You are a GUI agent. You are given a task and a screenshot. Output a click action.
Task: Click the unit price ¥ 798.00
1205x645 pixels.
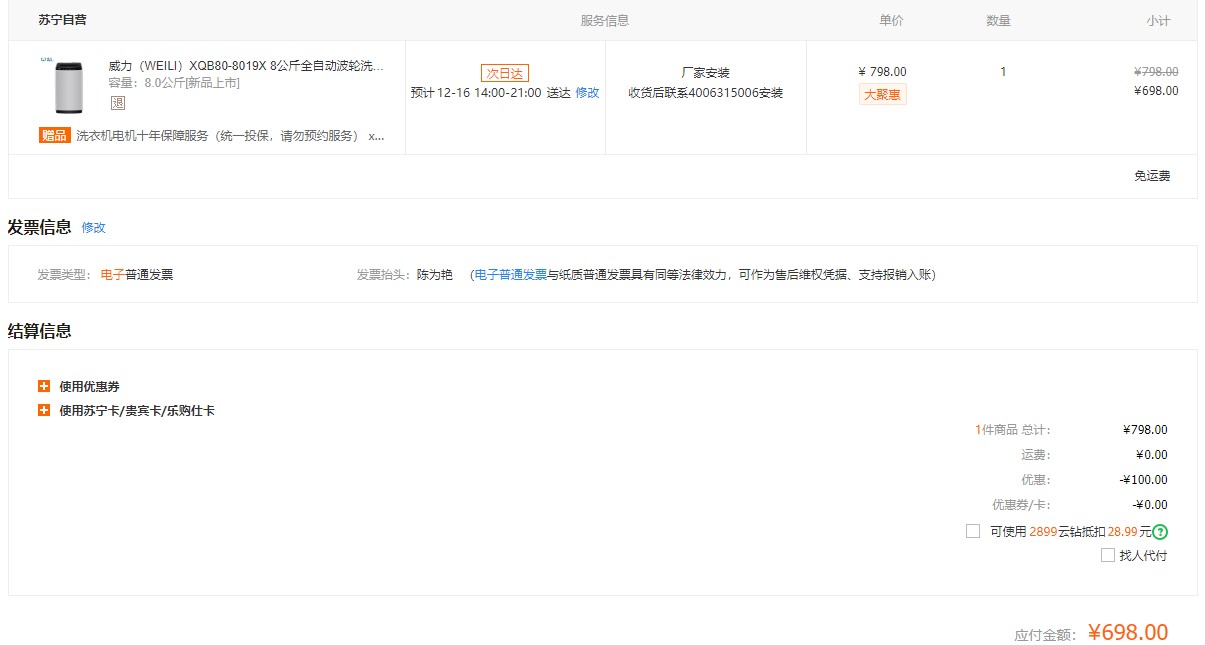pos(883,72)
